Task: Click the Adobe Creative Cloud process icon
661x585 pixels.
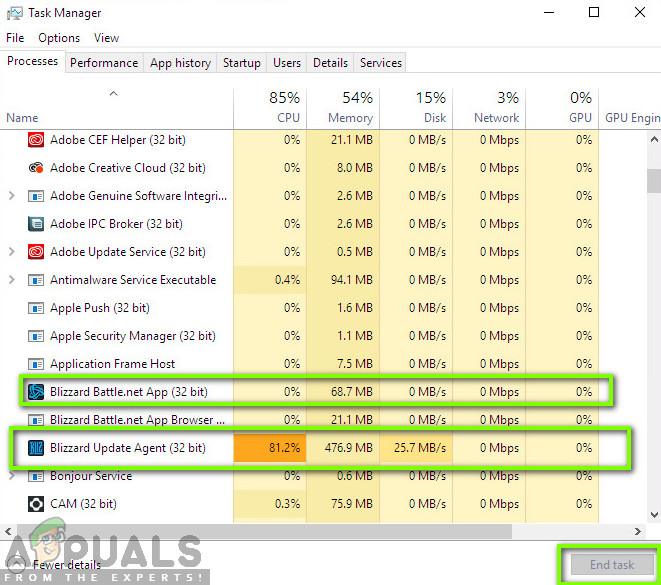Action: pos(36,168)
